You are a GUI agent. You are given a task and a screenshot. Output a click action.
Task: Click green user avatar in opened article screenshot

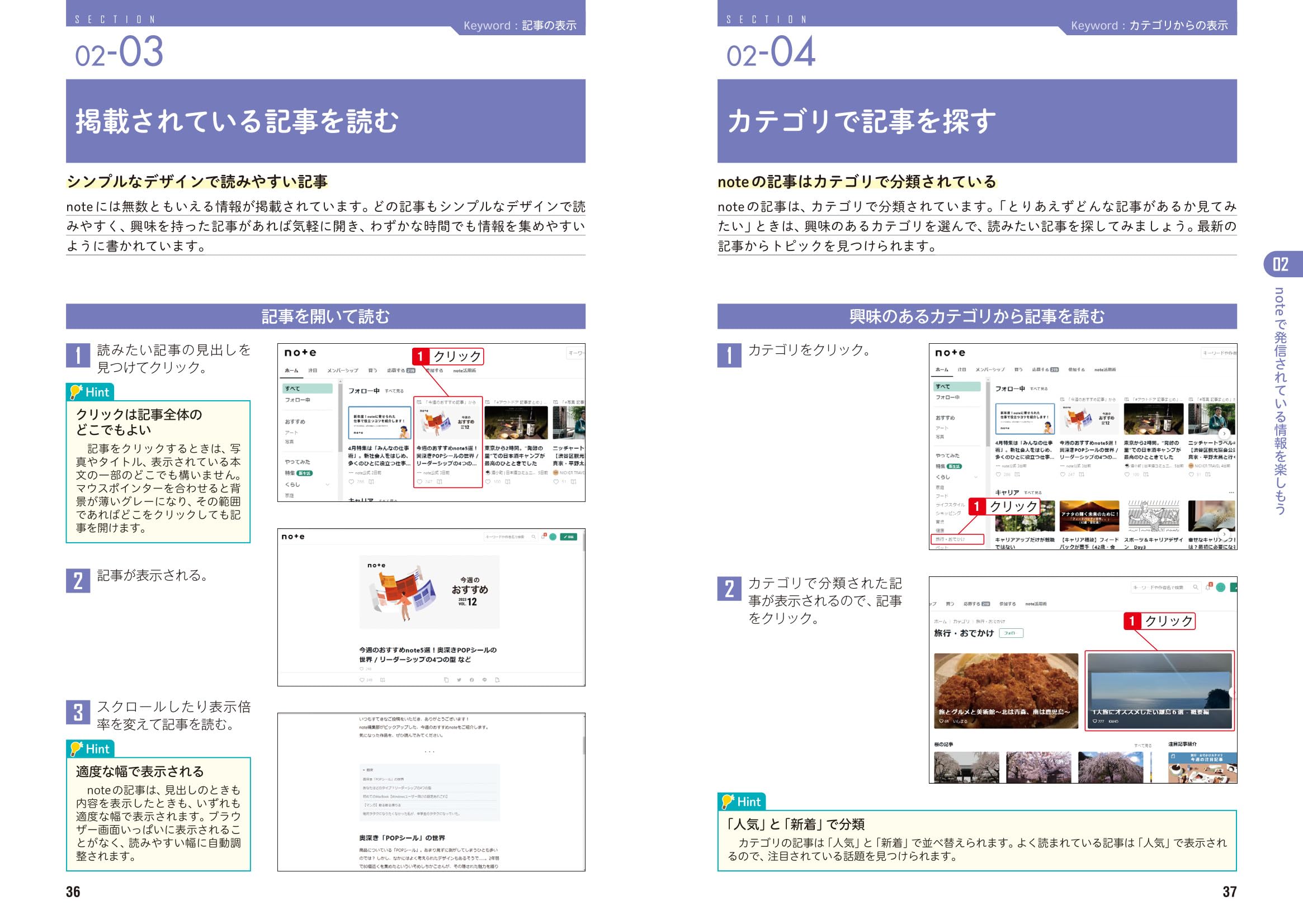coord(553,537)
